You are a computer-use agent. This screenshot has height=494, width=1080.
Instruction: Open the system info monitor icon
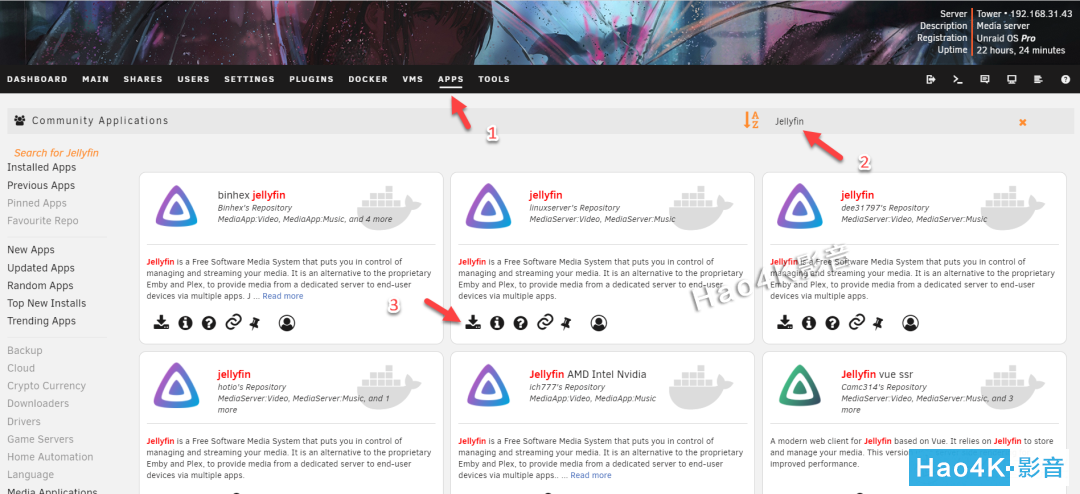(1012, 79)
